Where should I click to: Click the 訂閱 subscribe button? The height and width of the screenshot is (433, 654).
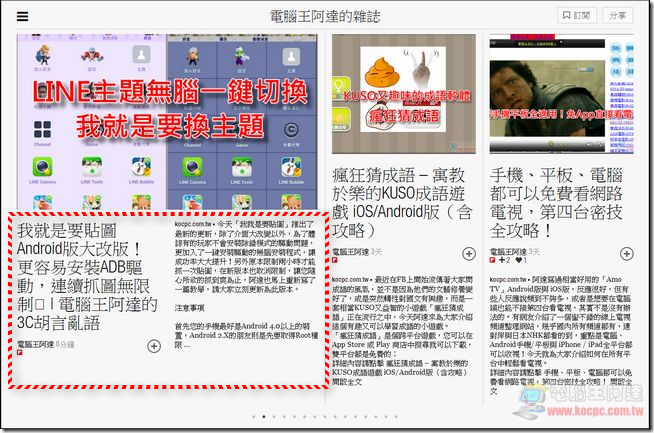pos(577,15)
